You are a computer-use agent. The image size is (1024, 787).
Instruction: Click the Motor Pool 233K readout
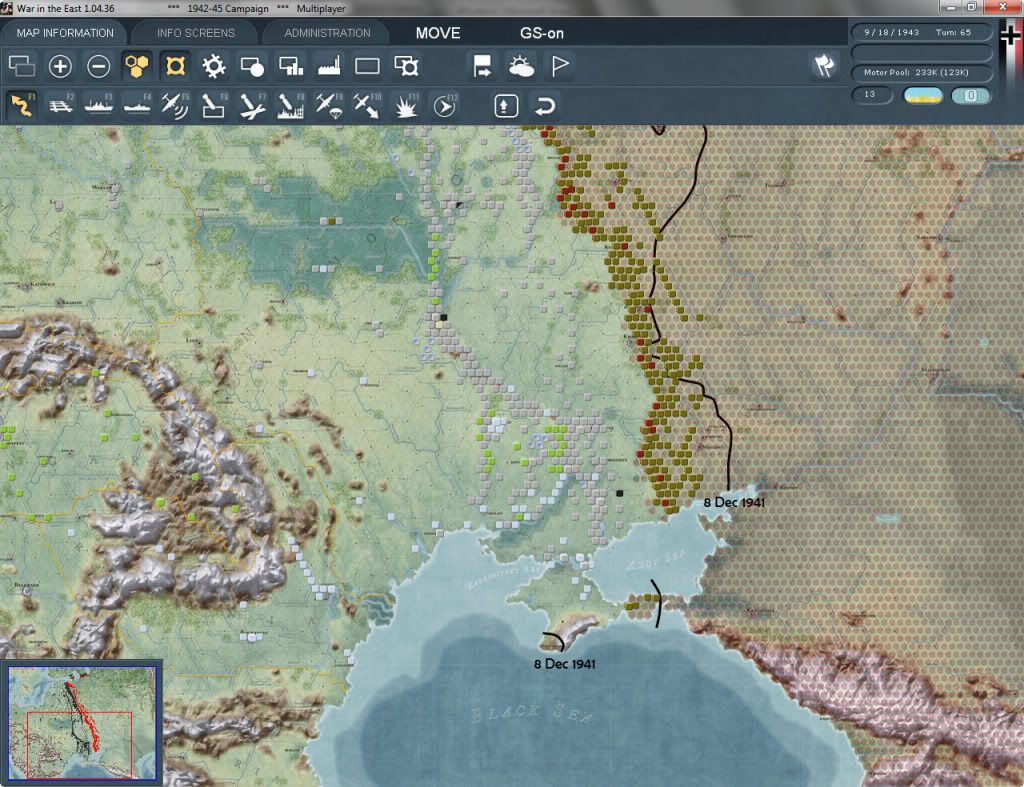click(921, 72)
